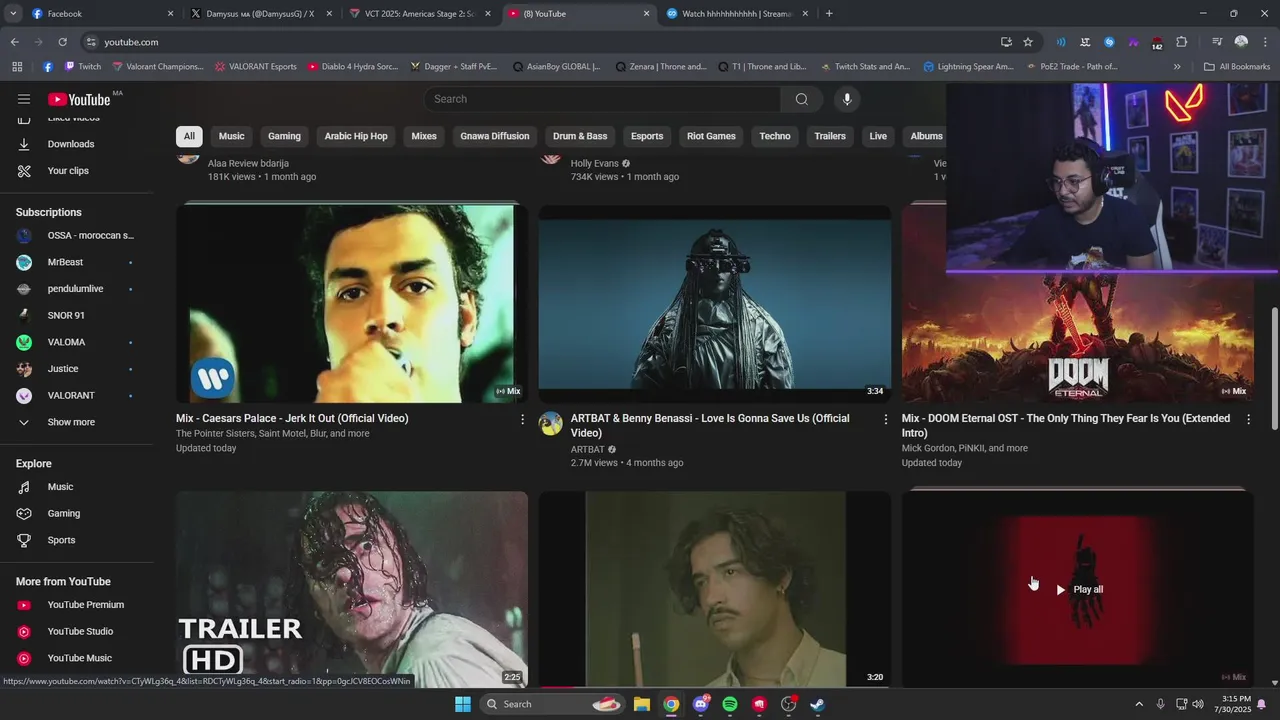The height and width of the screenshot is (720, 1280).
Task: Open browser extensions puzzle icon
Action: point(1181,42)
